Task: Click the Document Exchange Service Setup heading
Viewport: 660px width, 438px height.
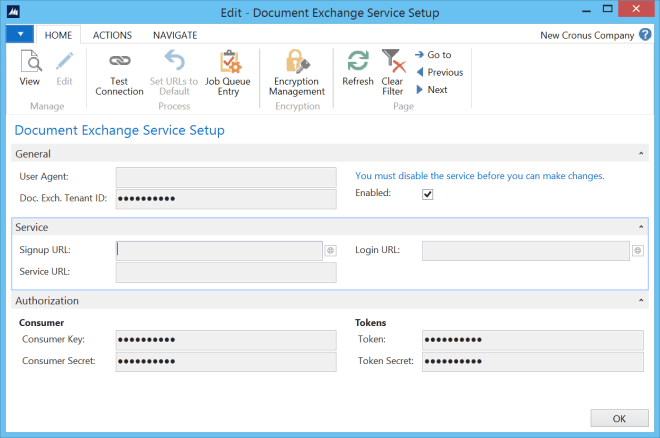Action: click(x=120, y=130)
